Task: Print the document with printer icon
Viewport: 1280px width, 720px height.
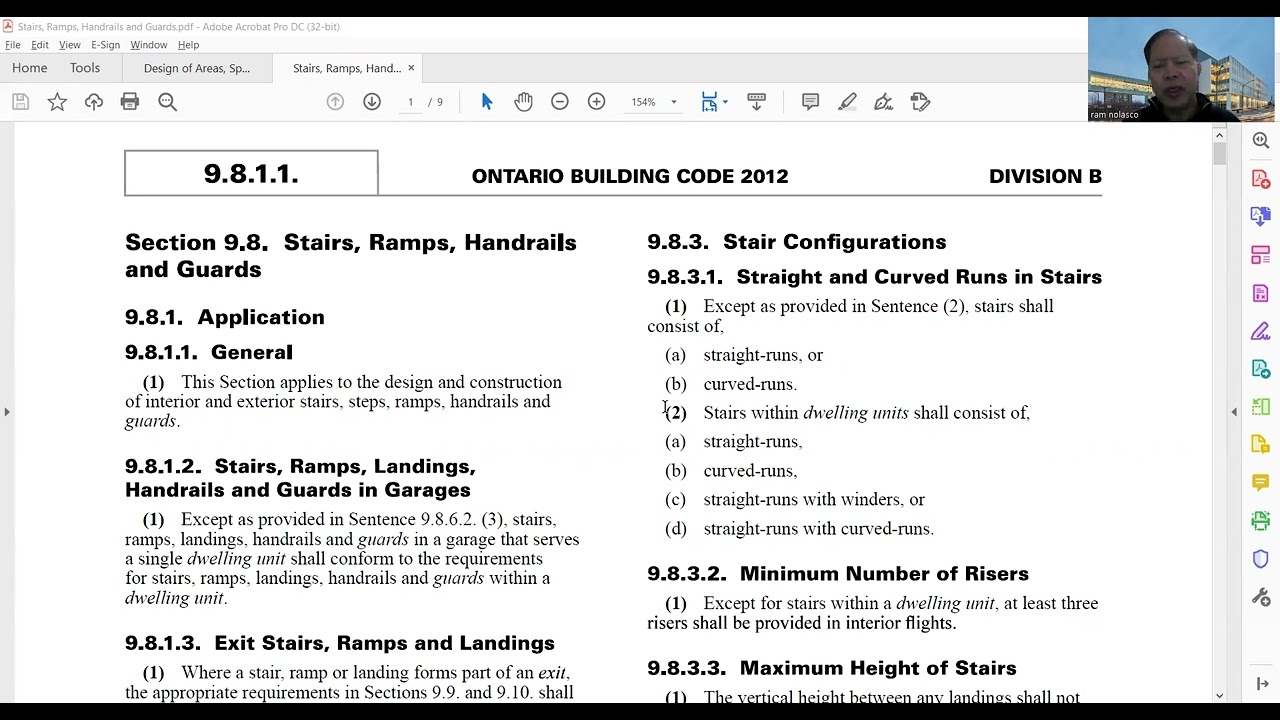Action: click(x=130, y=102)
